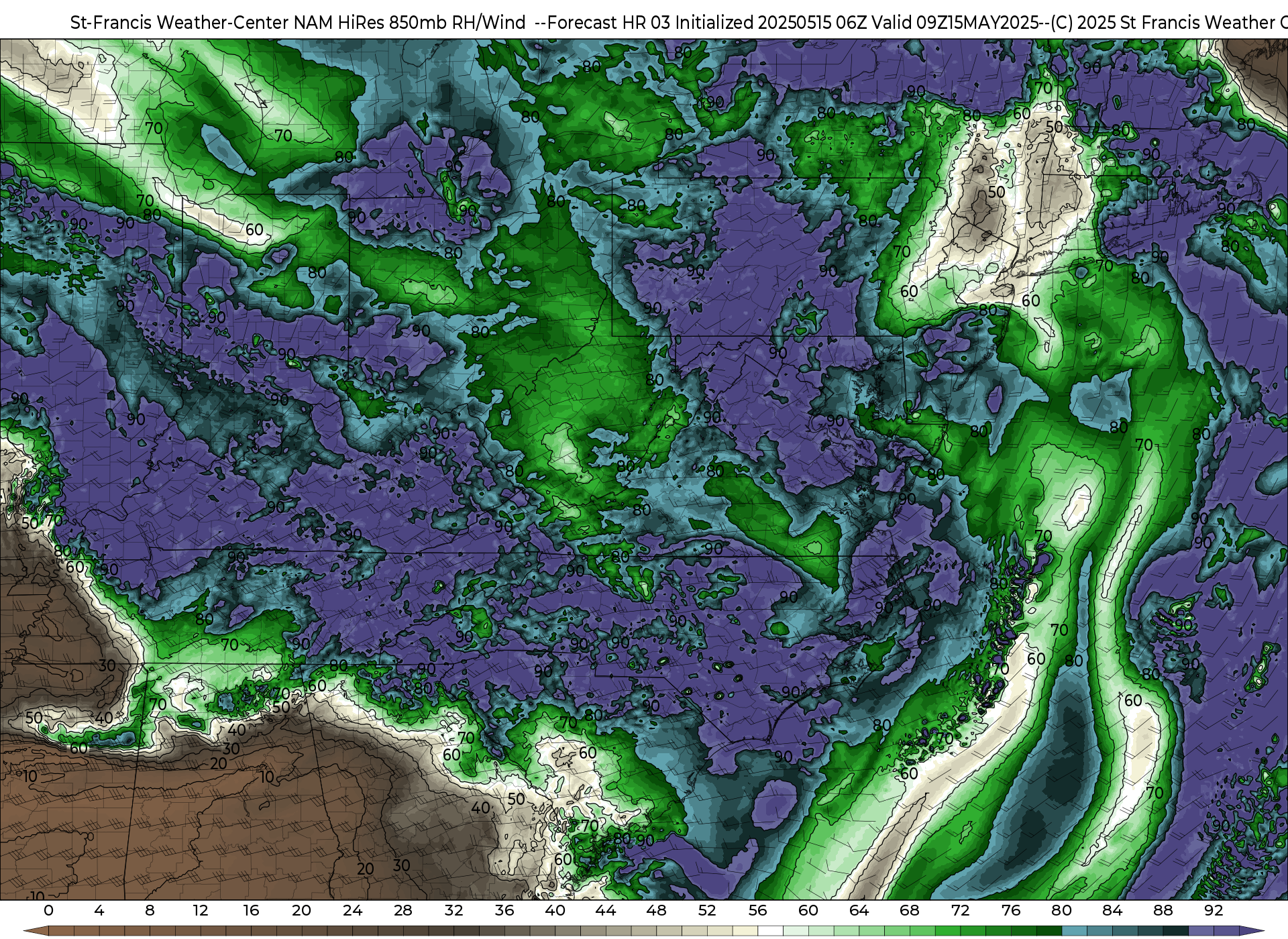Click the 'NAM HiRes 850mb RH/Wind' title text
This screenshot has height=939, width=1288.
(x=411, y=23)
